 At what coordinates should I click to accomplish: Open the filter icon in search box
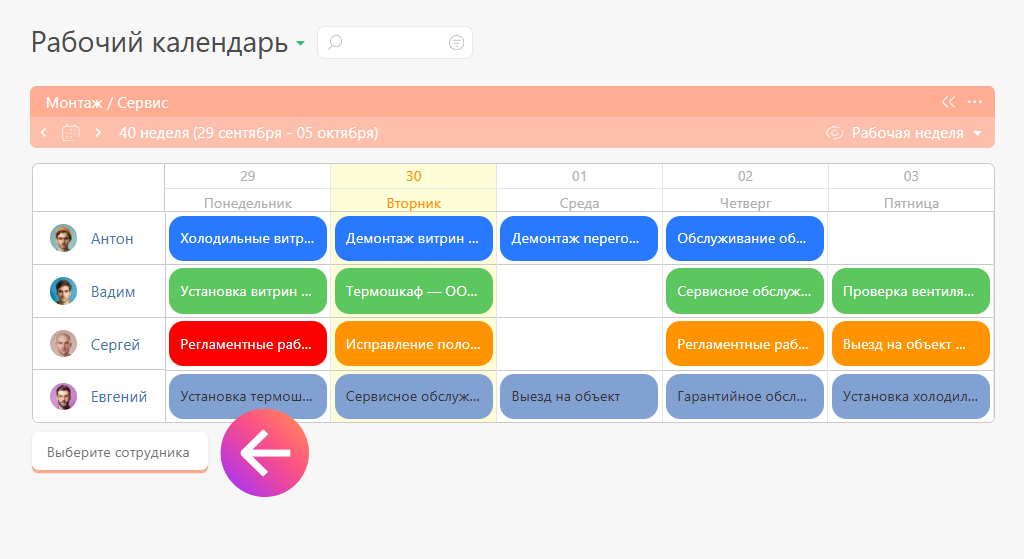click(x=456, y=42)
